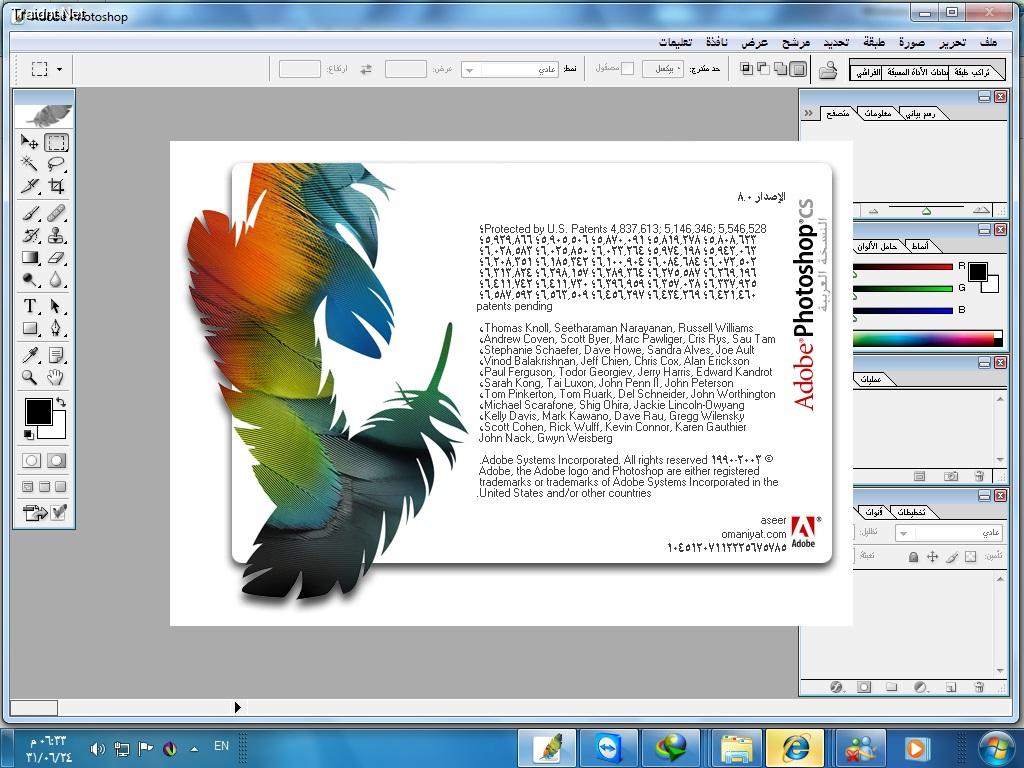Image resolution: width=1024 pixels, height=768 pixels.
Task: Open the ملف (File) menu
Action: pos(988,42)
